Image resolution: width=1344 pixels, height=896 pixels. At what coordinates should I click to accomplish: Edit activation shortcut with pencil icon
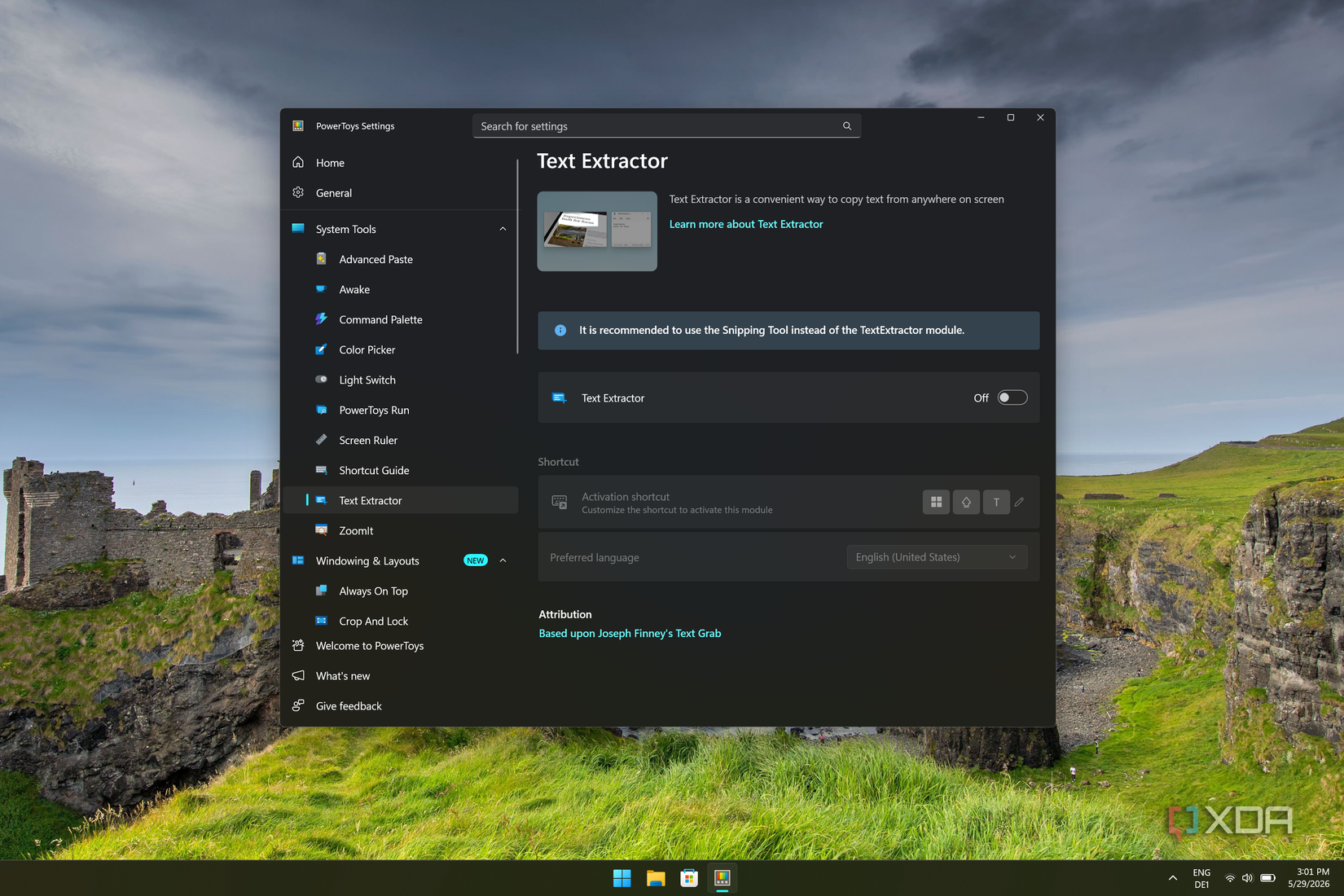(1019, 502)
